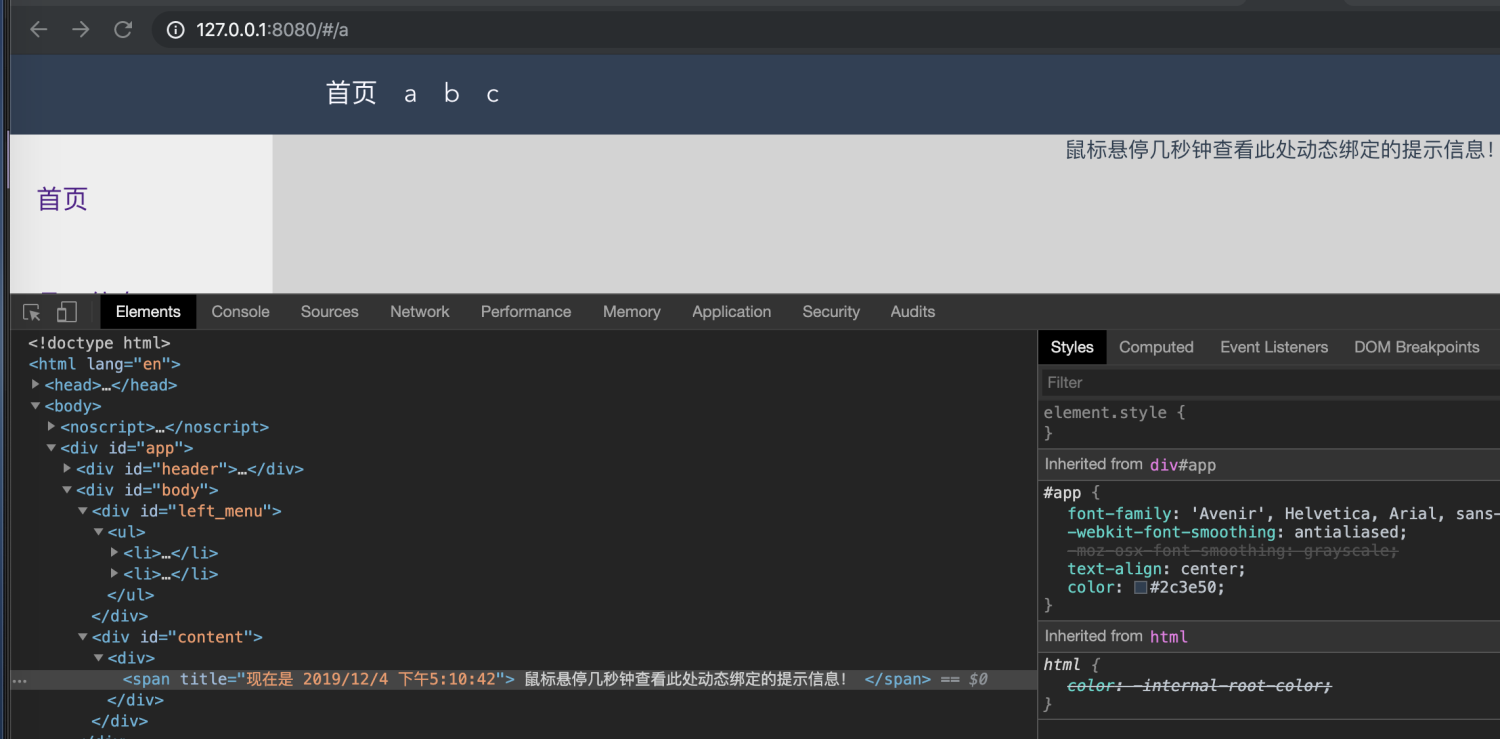Viewport: 1500px width, 739px height.
Task: Open the Sources tab
Action: [329, 312]
